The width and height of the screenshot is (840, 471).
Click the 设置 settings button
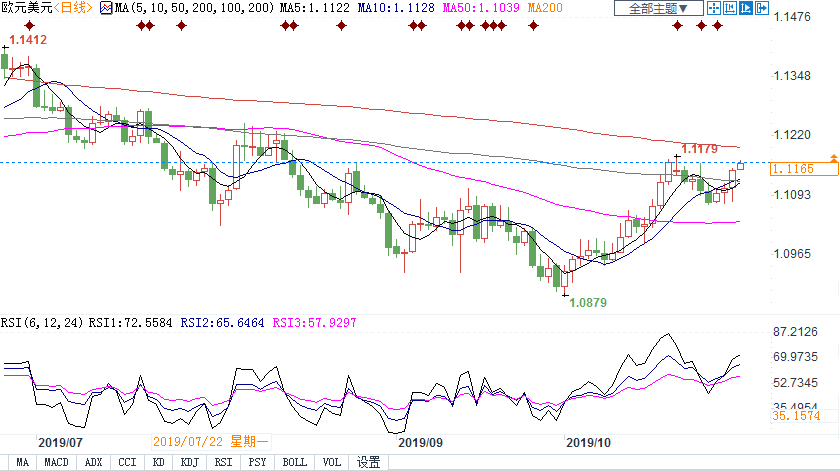369,462
